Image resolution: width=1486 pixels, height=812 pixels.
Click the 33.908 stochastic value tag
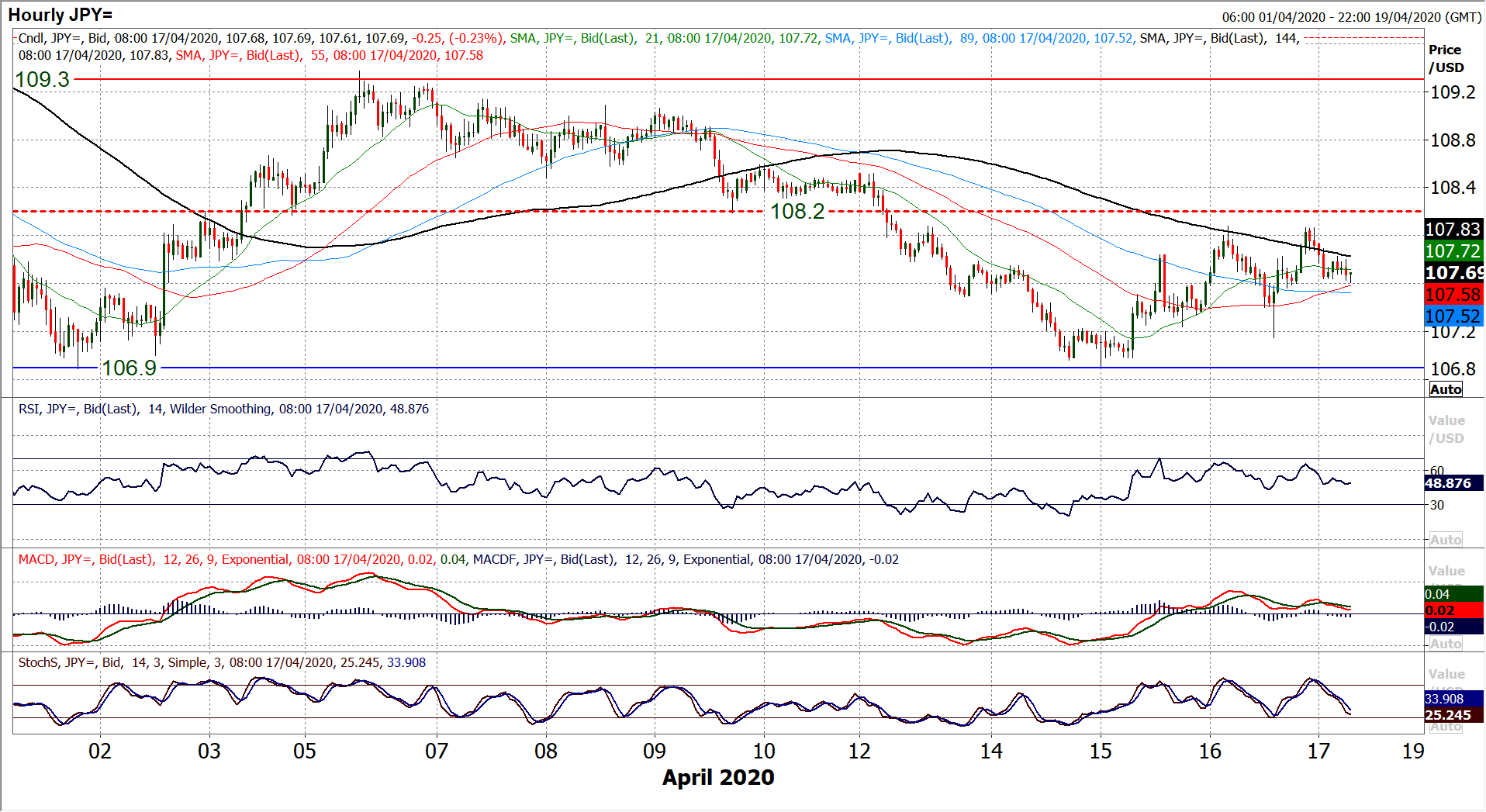(1453, 699)
